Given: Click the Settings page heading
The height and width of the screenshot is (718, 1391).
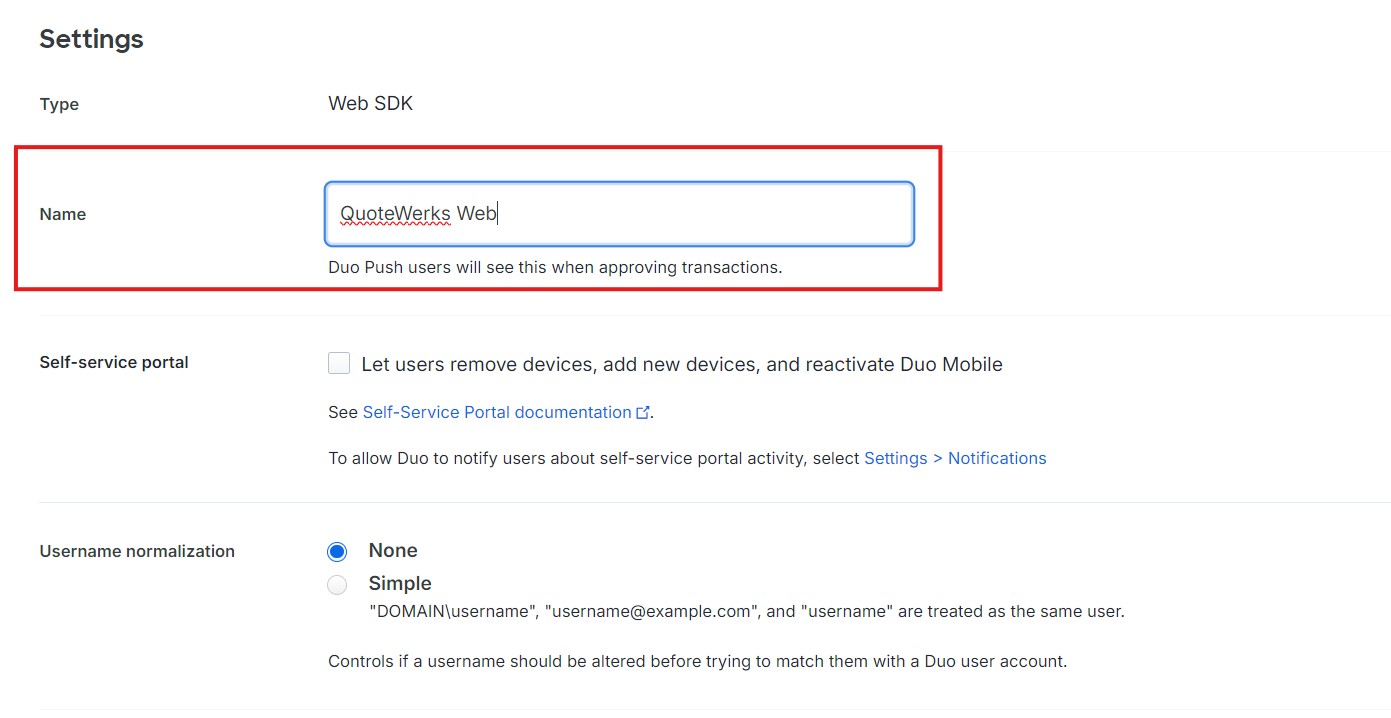Looking at the screenshot, I should tap(91, 39).
